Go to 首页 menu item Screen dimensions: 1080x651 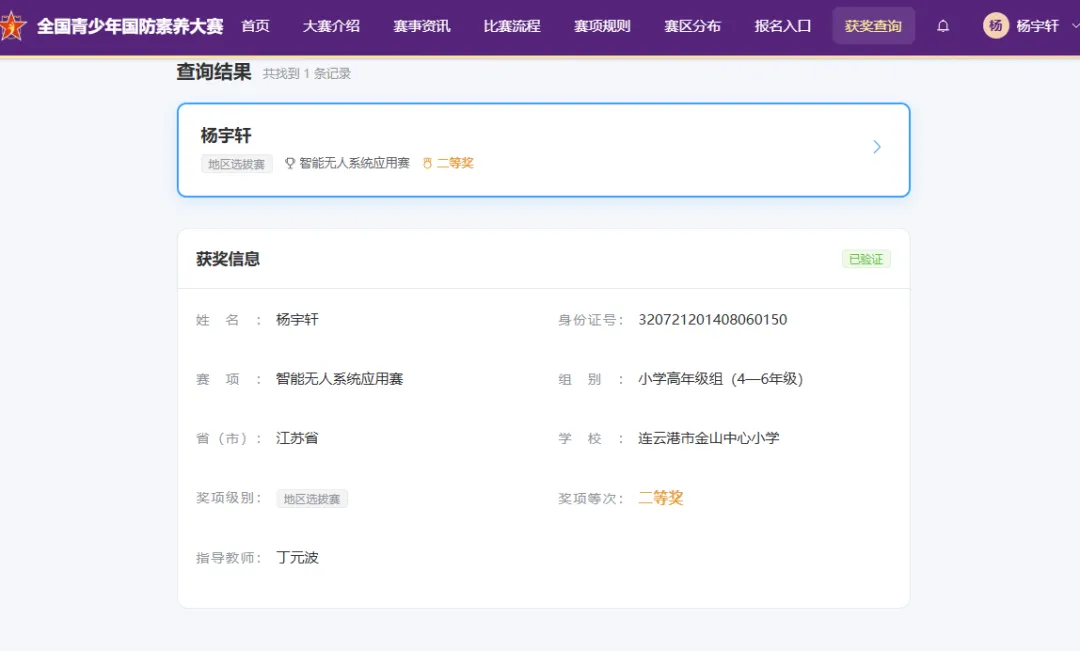(256, 26)
